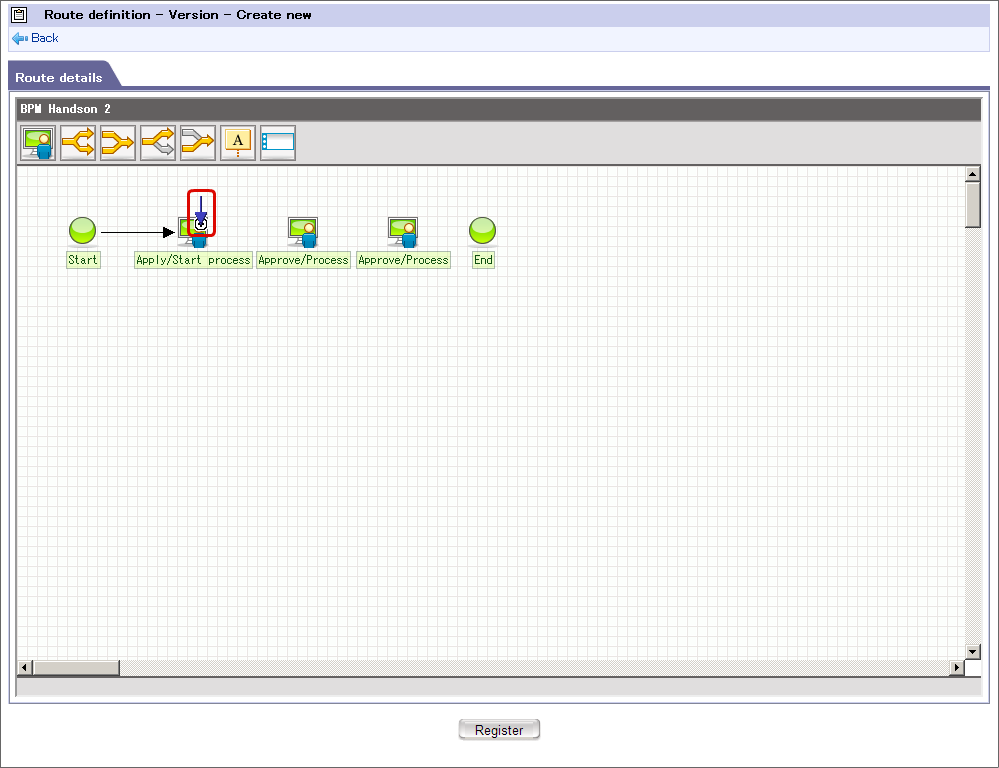Select the join tool with gray branch
This screenshot has height=768, width=999.
(198, 143)
